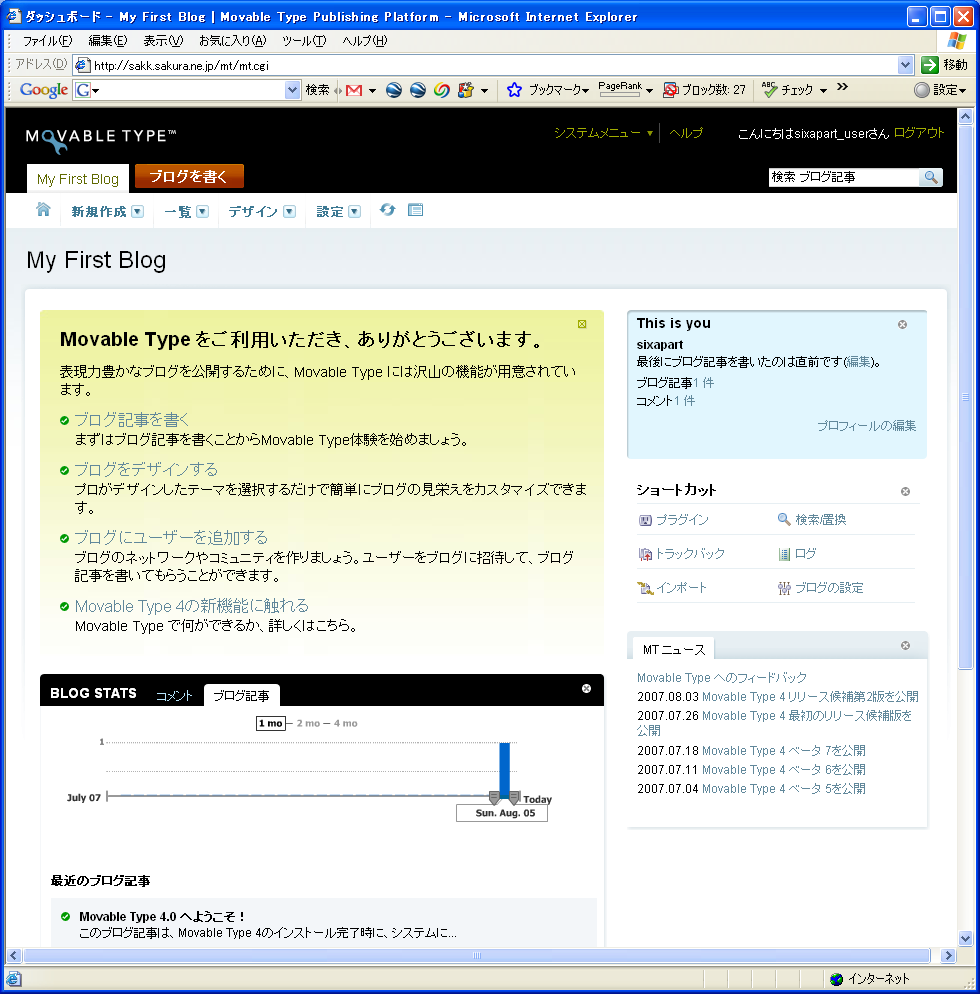
Task: Click the bookmark star icon in Google toolbar
Action: pyautogui.click(x=514, y=90)
